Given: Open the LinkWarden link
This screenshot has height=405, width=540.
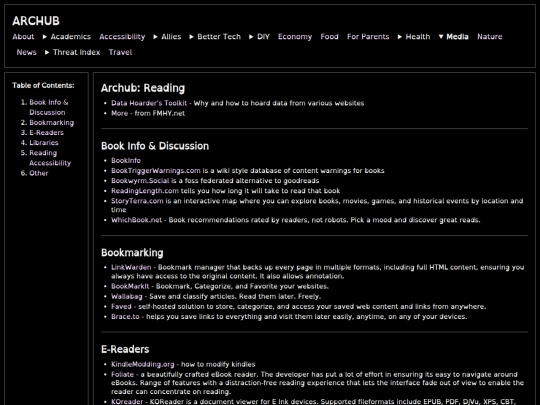Looking at the screenshot, I should point(131,267).
